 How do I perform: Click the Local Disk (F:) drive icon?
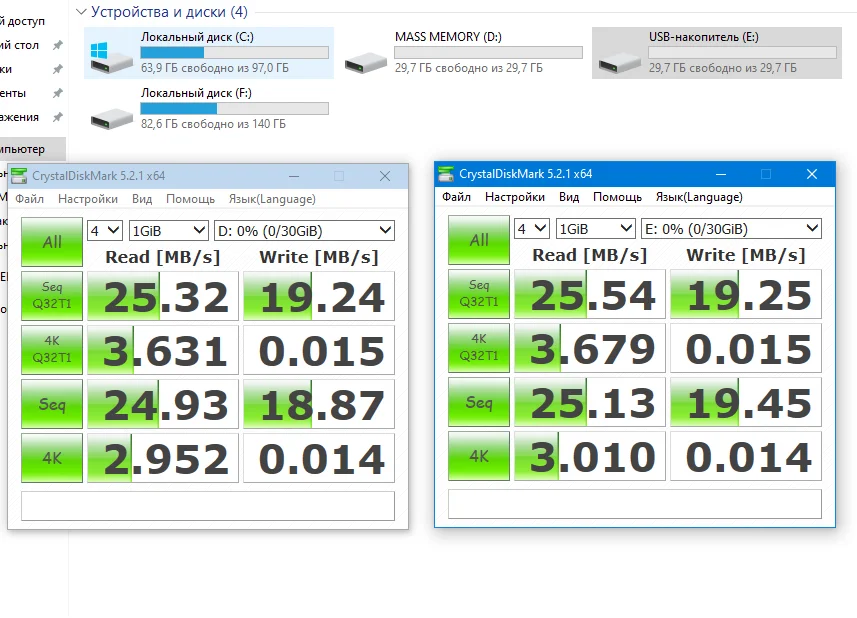[x=111, y=118]
